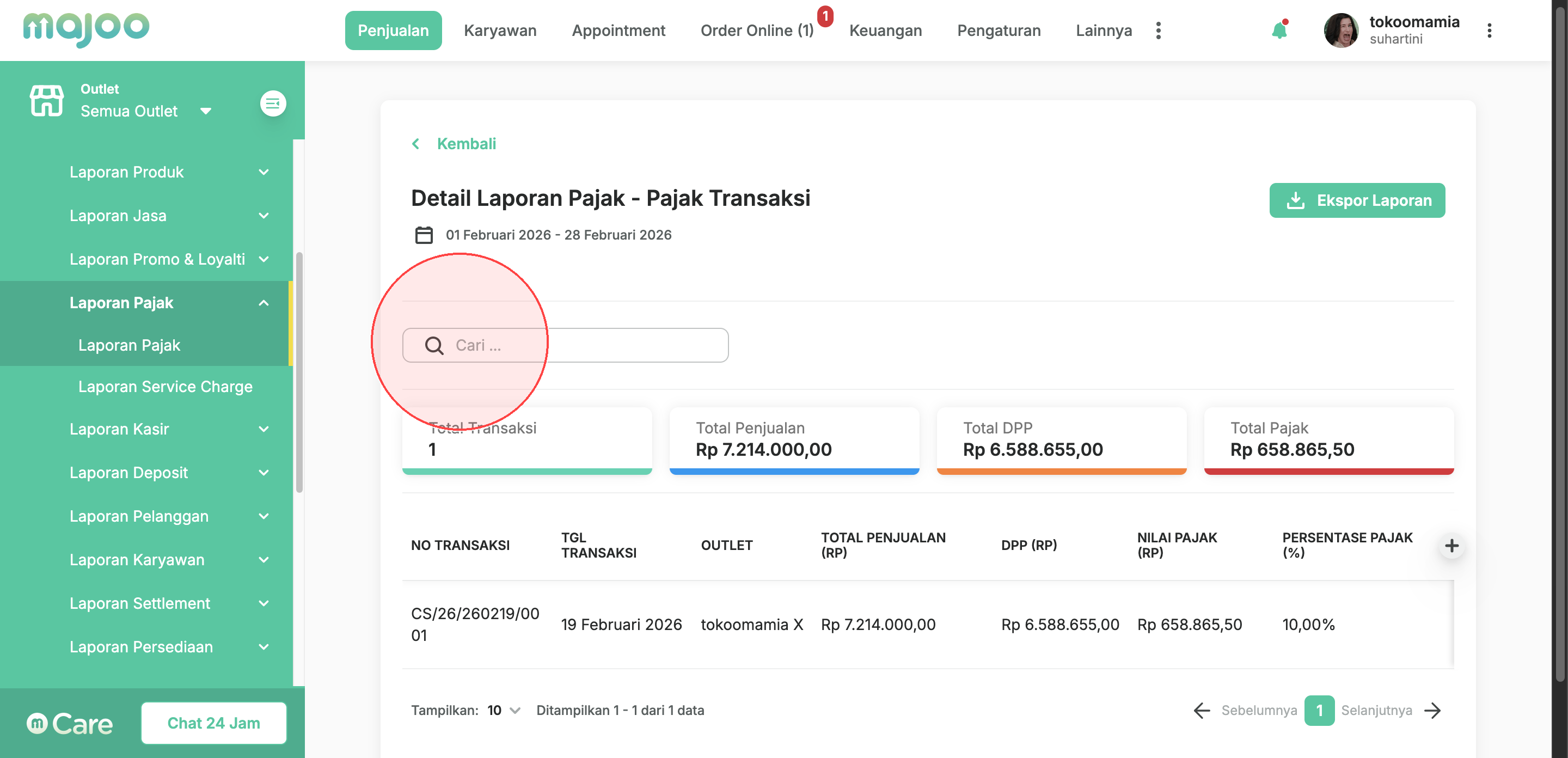This screenshot has height=758, width=1568.
Task: Open the Tampilkan rows per page dropdown
Action: click(x=505, y=711)
